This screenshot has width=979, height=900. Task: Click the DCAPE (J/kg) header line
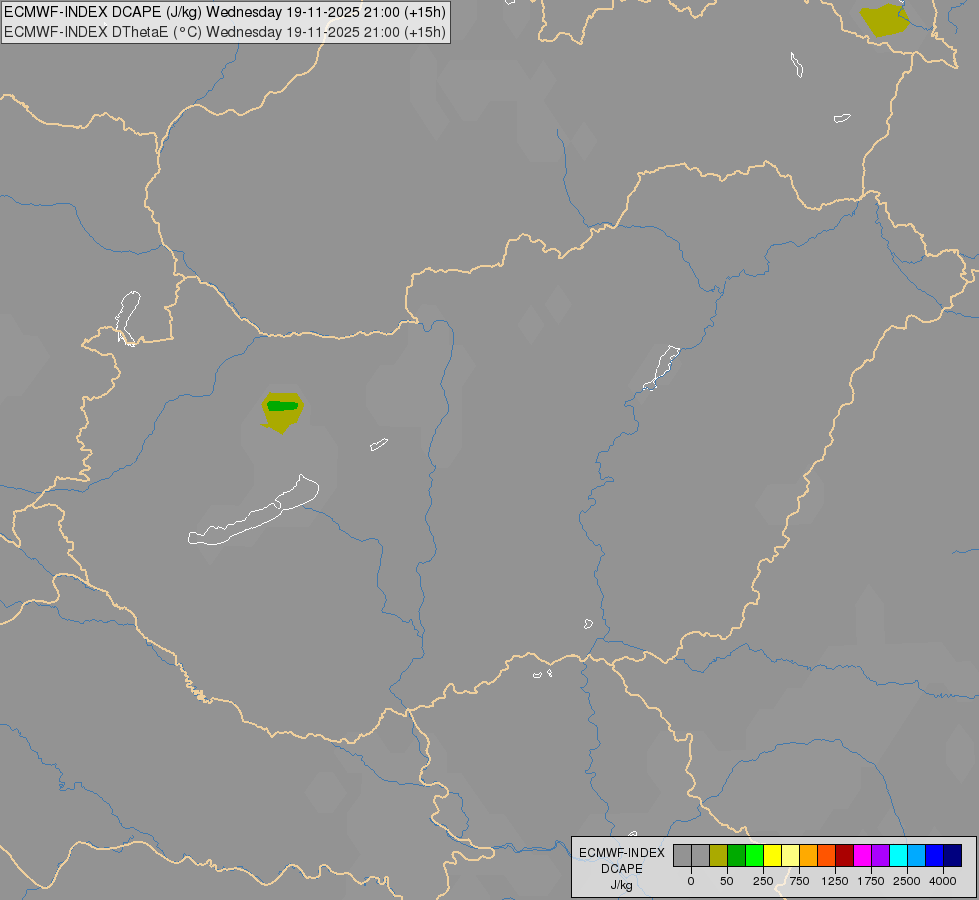point(225,12)
